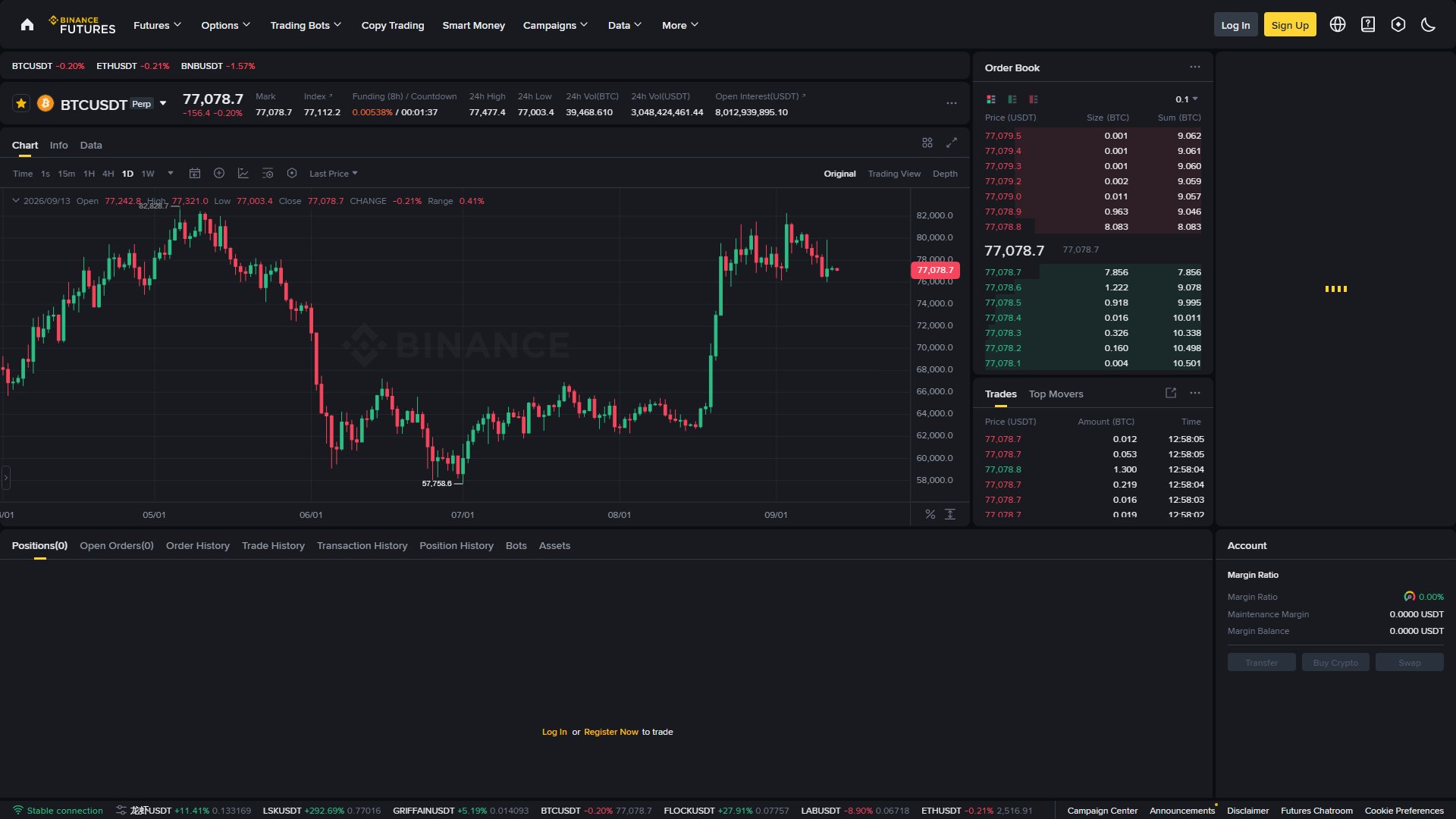
Task: Show only asks in order book
Action: coord(1034,99)
